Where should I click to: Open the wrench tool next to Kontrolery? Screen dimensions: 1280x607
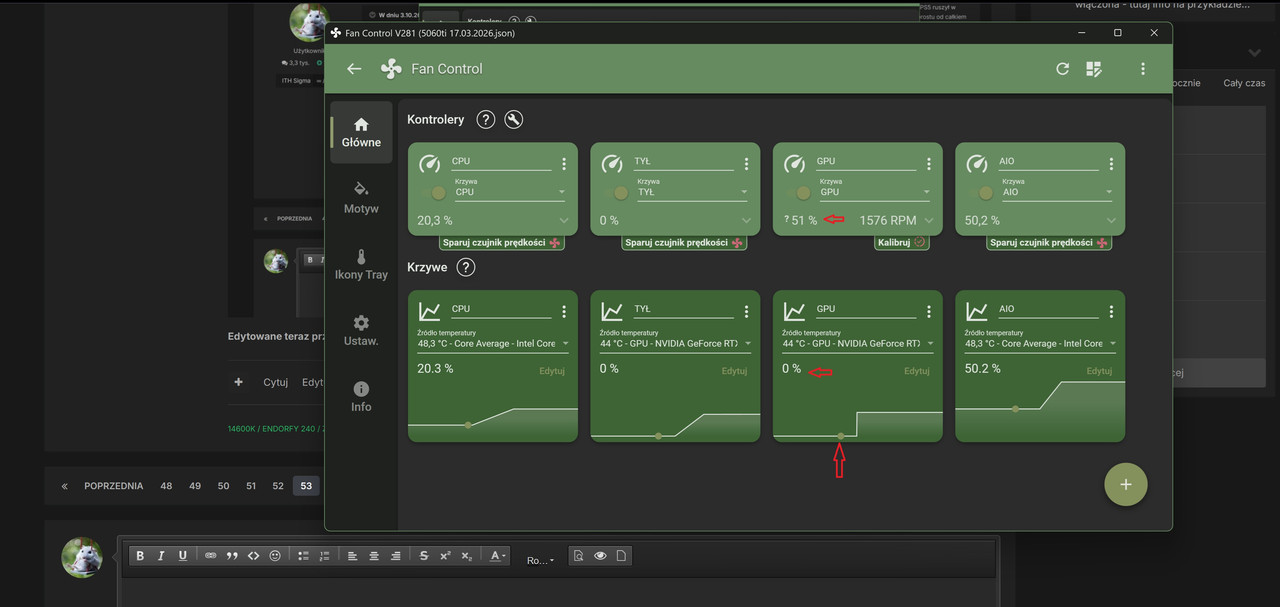click(514, 120)
